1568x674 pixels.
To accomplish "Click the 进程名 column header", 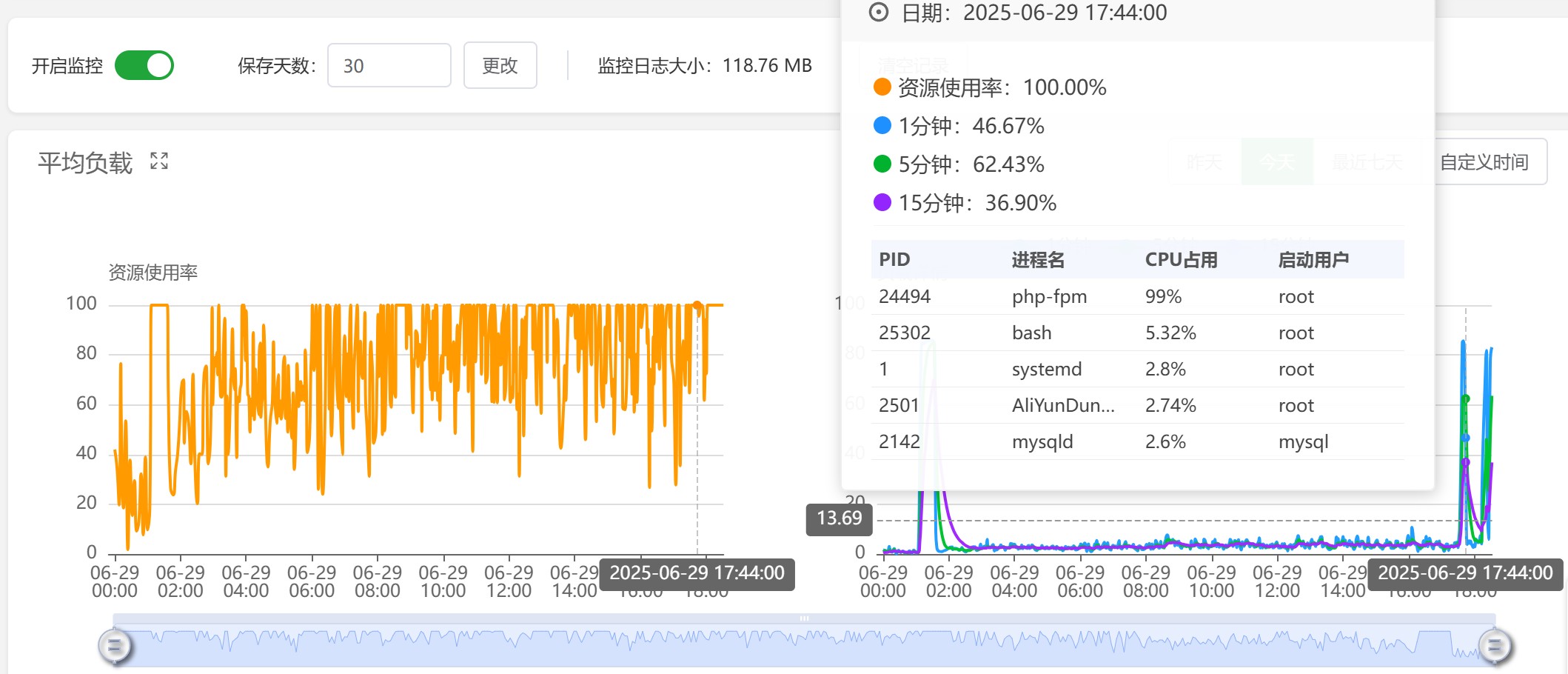I will [x=1038, y=259].
